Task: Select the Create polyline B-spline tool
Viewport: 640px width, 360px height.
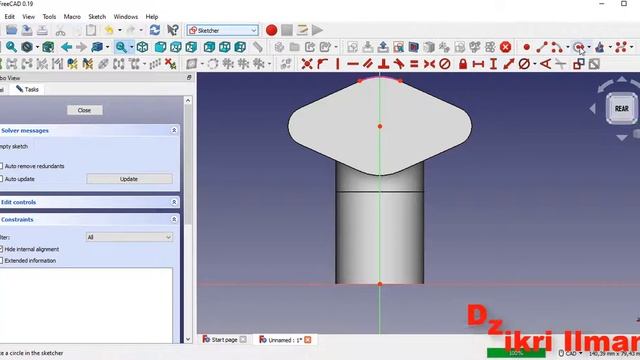Action: [621, 47]
